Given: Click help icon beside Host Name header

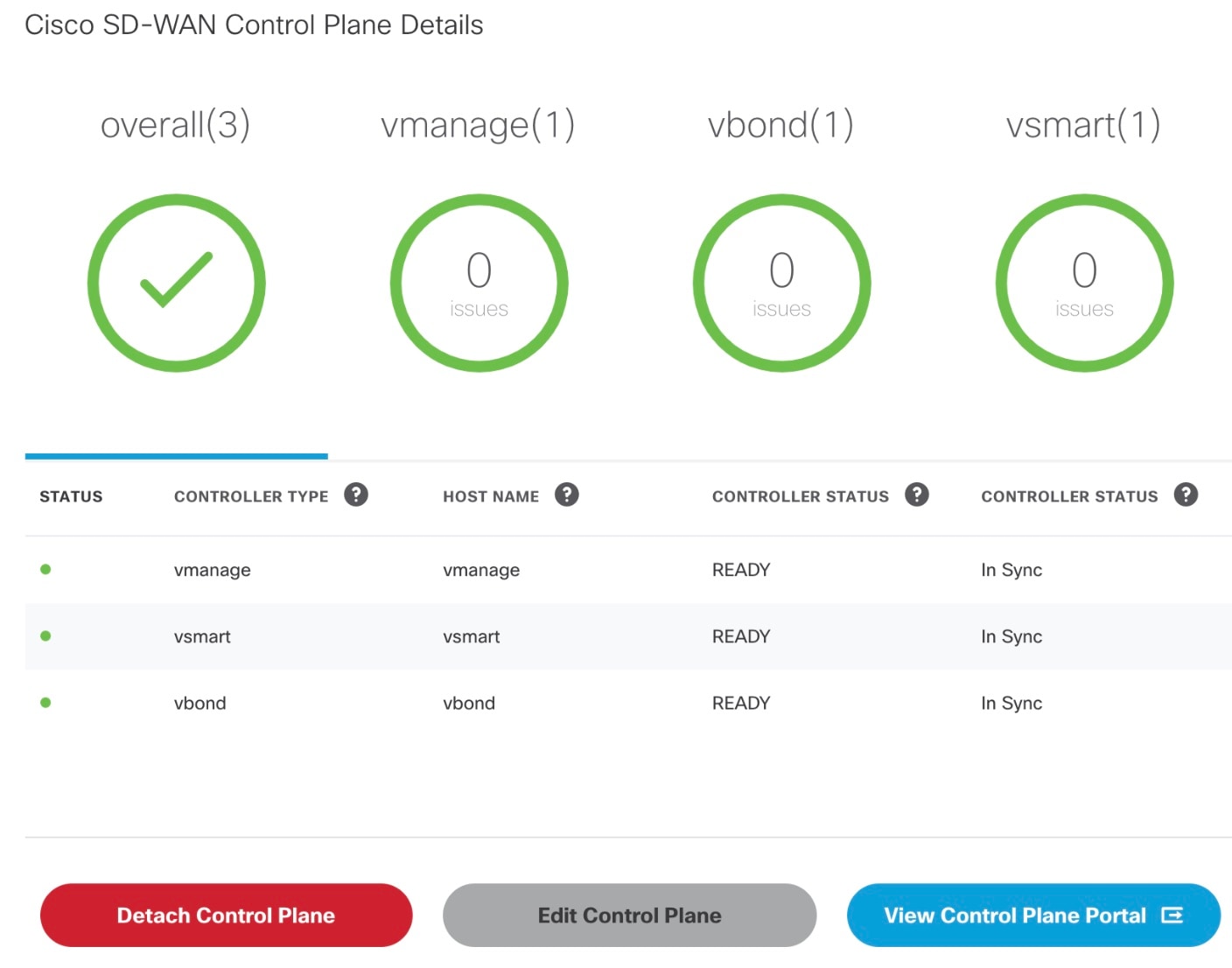Looking at the screenshot, I should click(x=567, y=495).
